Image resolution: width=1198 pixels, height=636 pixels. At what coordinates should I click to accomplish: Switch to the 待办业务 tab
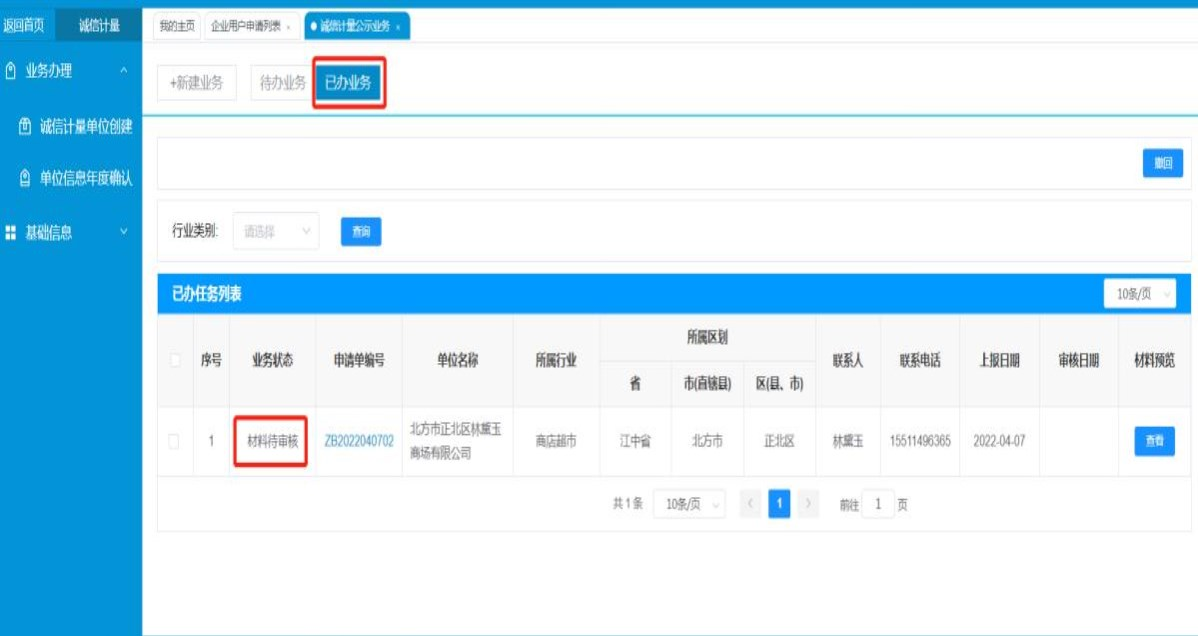[x=282, y=83]
